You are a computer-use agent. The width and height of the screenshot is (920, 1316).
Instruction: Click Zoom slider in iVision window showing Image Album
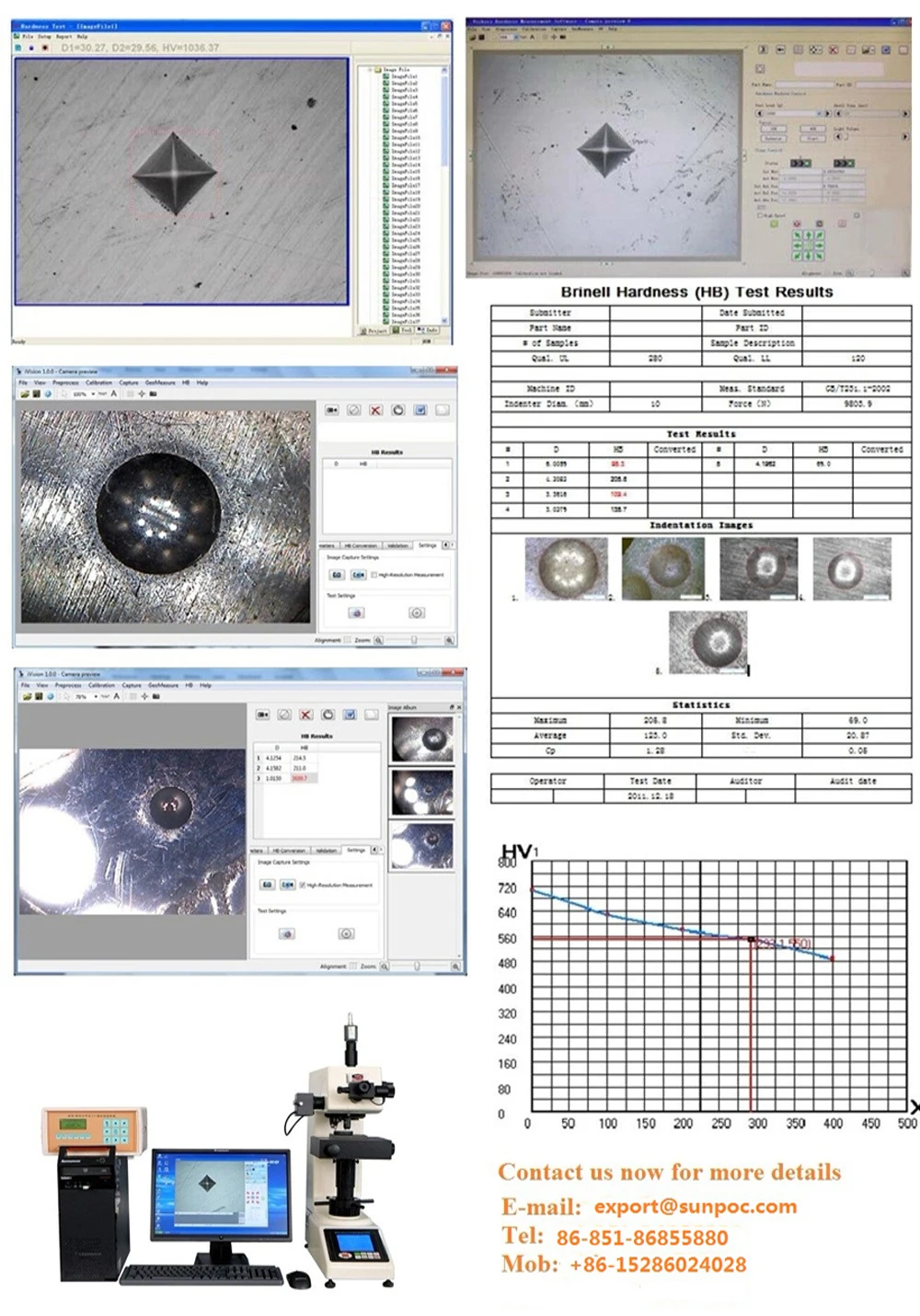tap(418, 967)
